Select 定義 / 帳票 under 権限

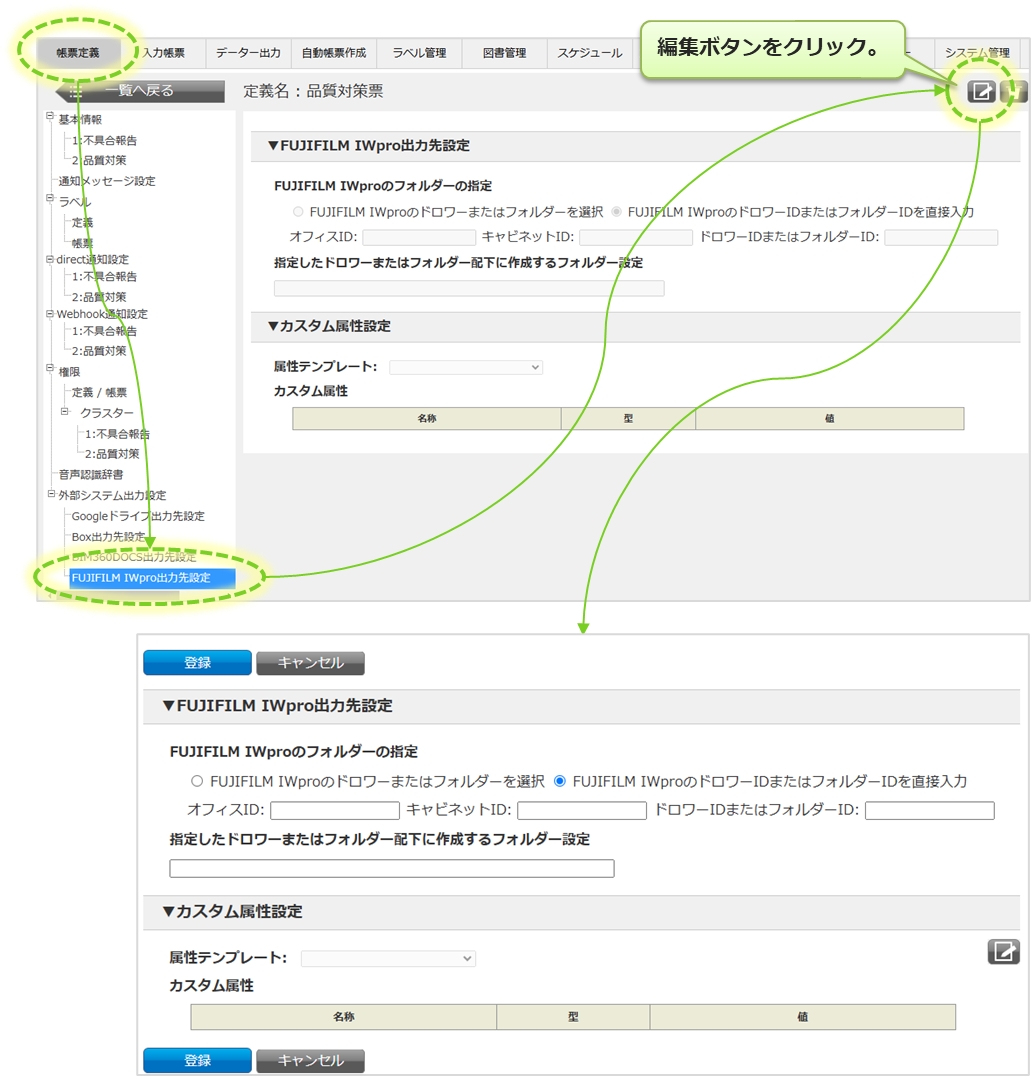[x=99, y=392]
